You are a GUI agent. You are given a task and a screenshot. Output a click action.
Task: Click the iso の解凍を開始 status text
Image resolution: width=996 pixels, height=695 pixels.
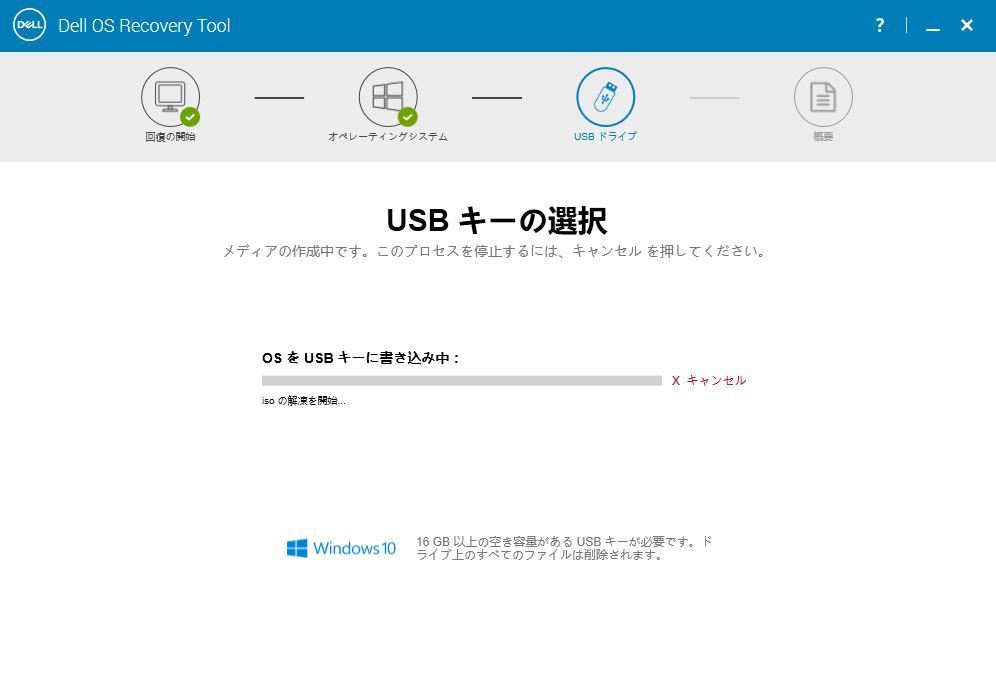304,401
